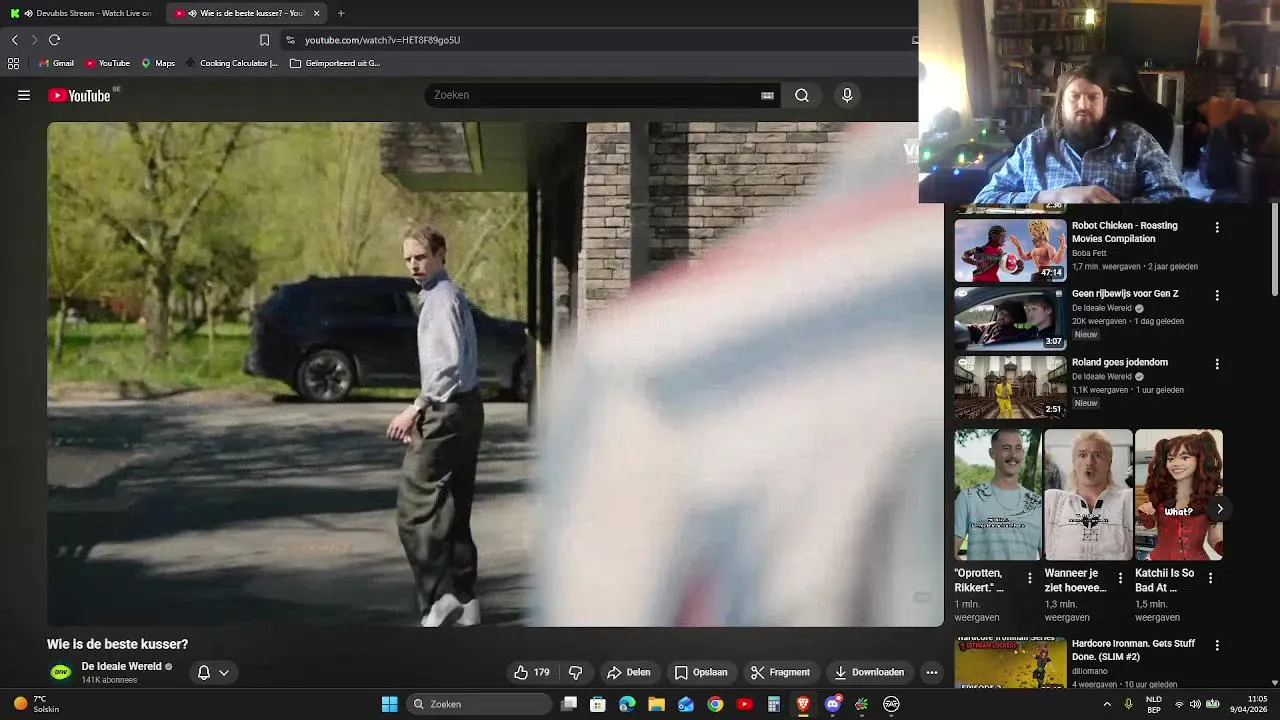Select the Wie is de beste kusser tab
Screen dimensions: 1280x720
tap(245, 13)
